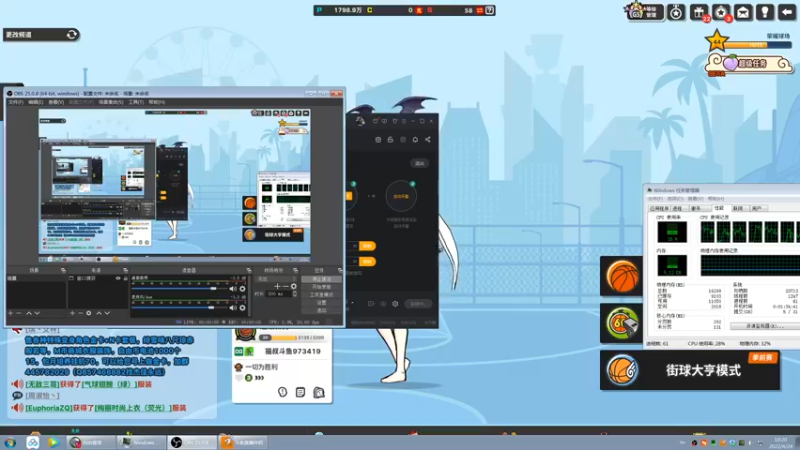Open source properties gear in OBS sources panel
This screenshot has height=450, width=800.
tap(89, 313)
